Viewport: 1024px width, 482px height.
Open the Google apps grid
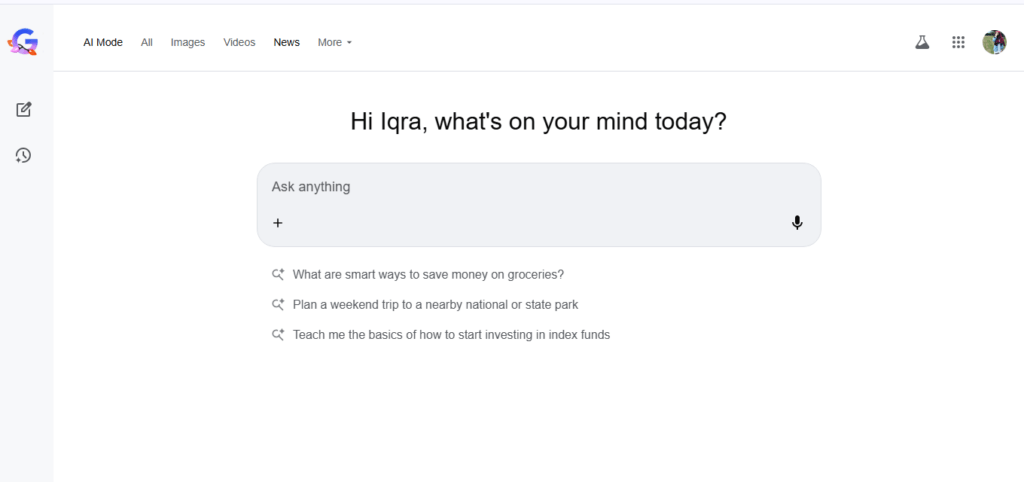tap(958, 42)
